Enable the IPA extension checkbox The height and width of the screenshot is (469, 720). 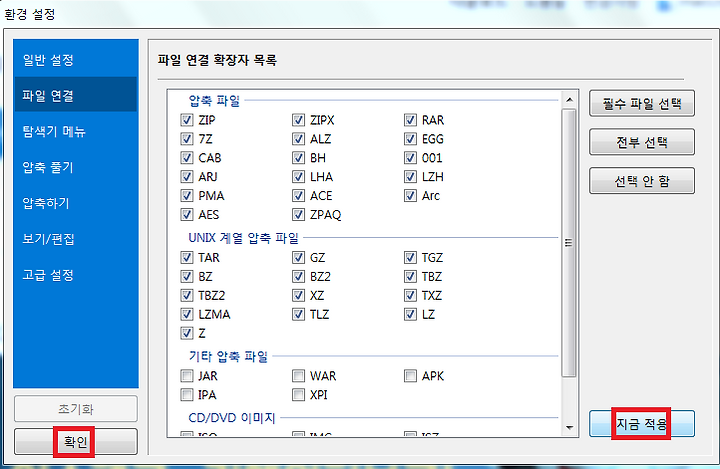coord(186,395)
